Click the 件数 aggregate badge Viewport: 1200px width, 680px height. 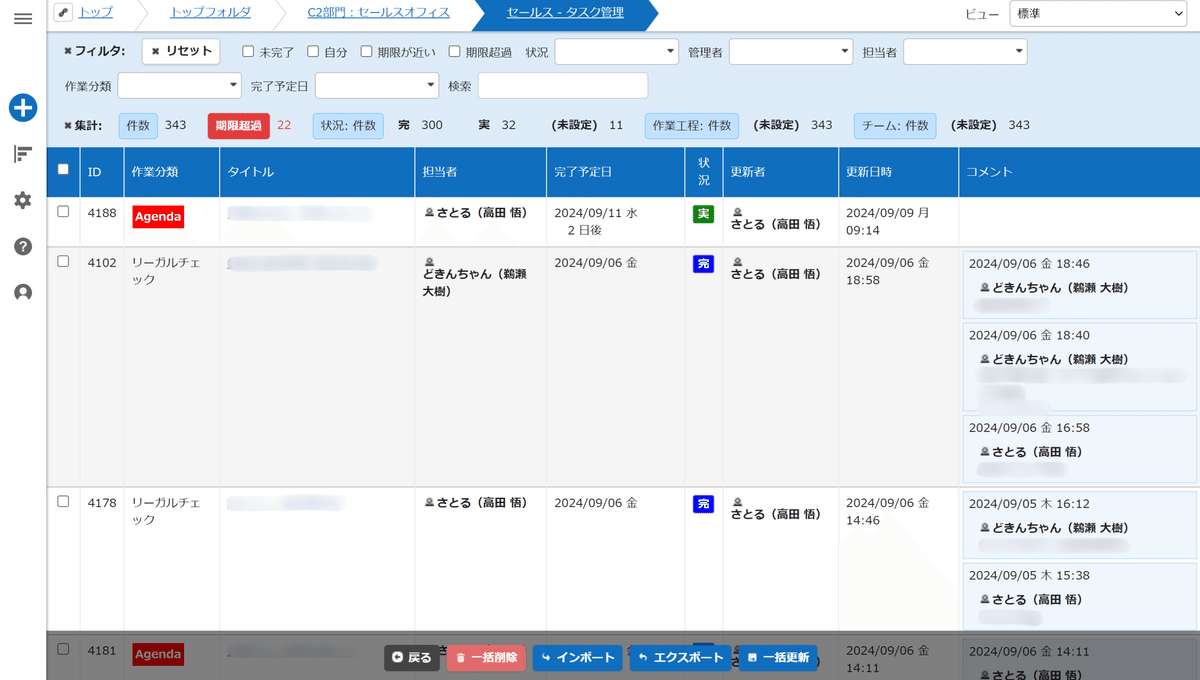click(x=138, y=125)
